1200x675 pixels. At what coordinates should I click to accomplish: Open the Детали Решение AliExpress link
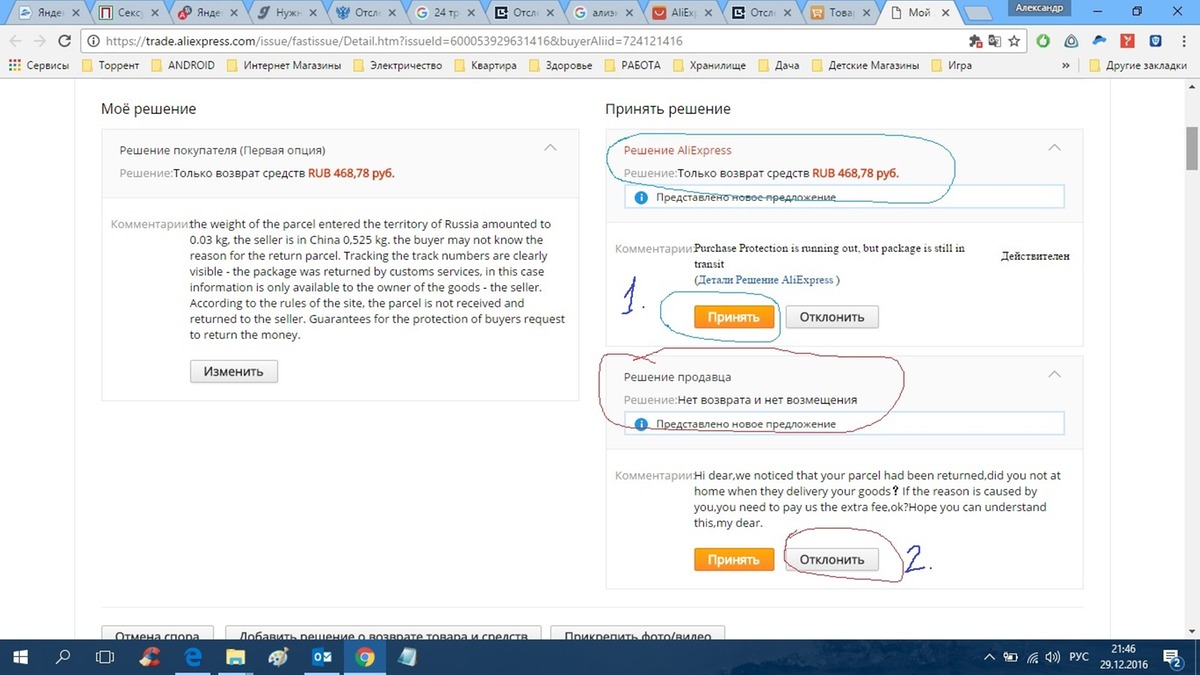(766, 280)
